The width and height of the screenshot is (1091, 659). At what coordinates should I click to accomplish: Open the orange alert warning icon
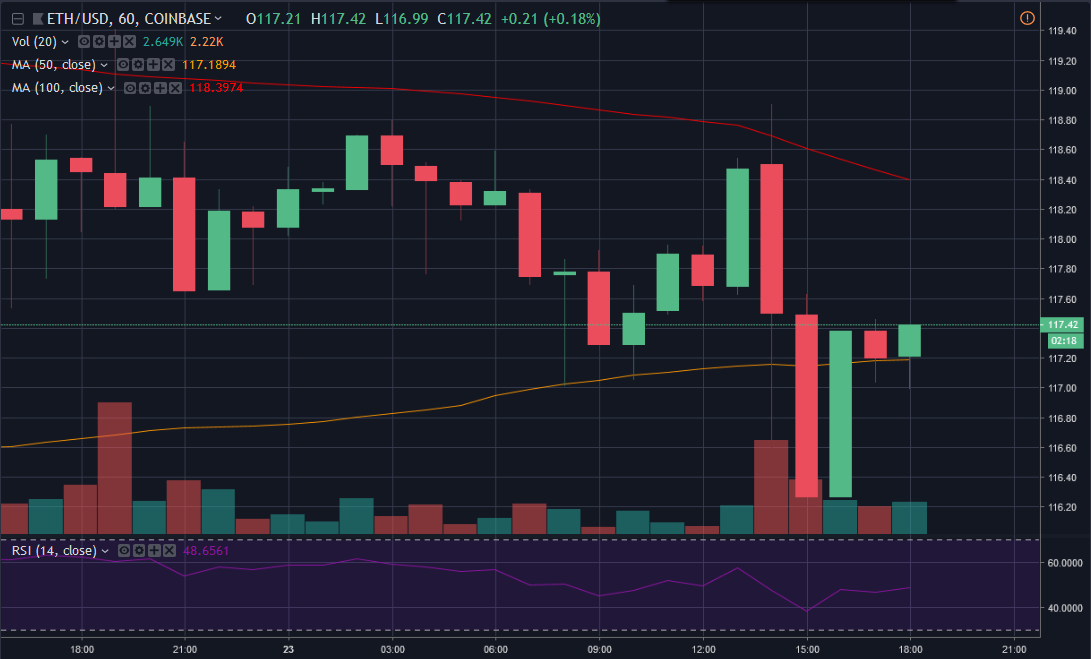[x=1027, y=18]
